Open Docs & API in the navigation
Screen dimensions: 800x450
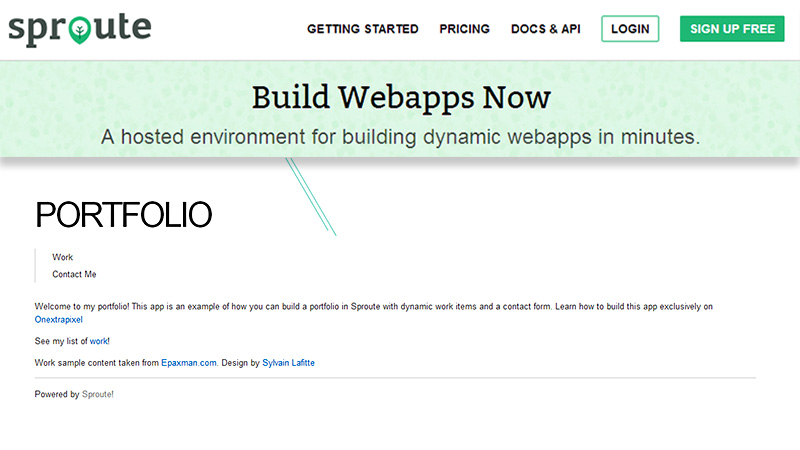[x=545, y=29]
